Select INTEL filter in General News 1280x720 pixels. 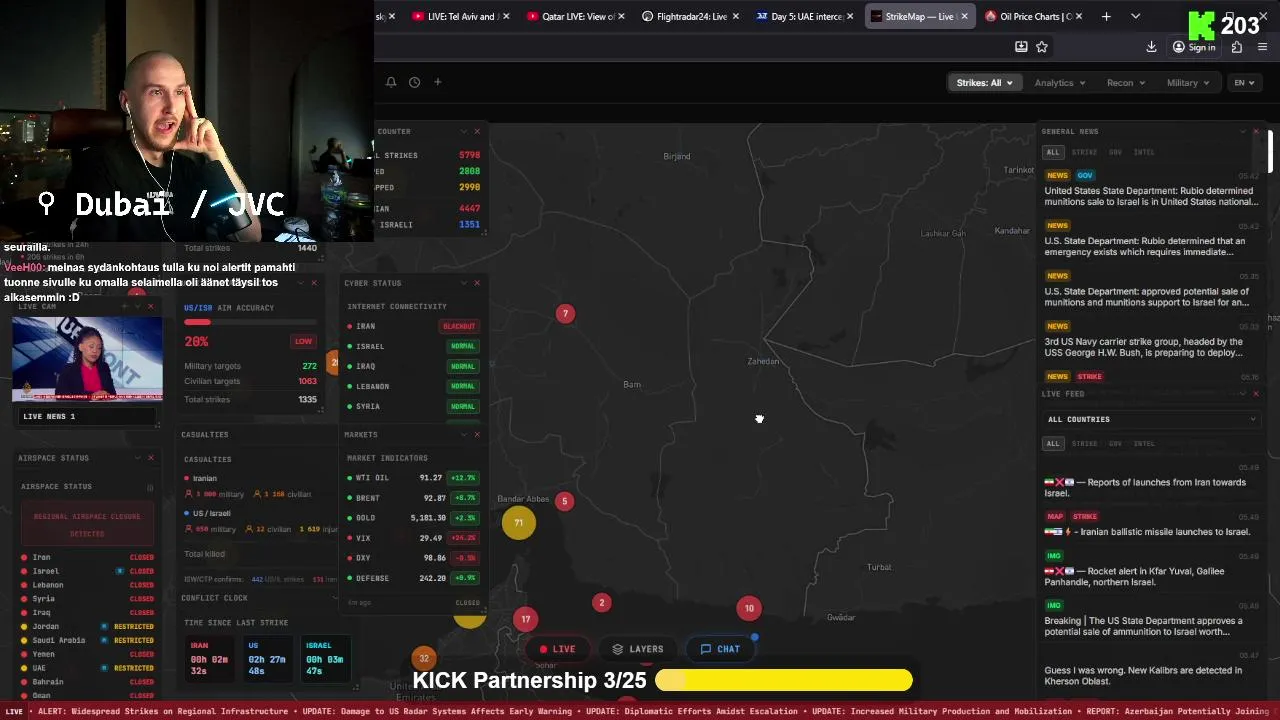pos(1144,153)
